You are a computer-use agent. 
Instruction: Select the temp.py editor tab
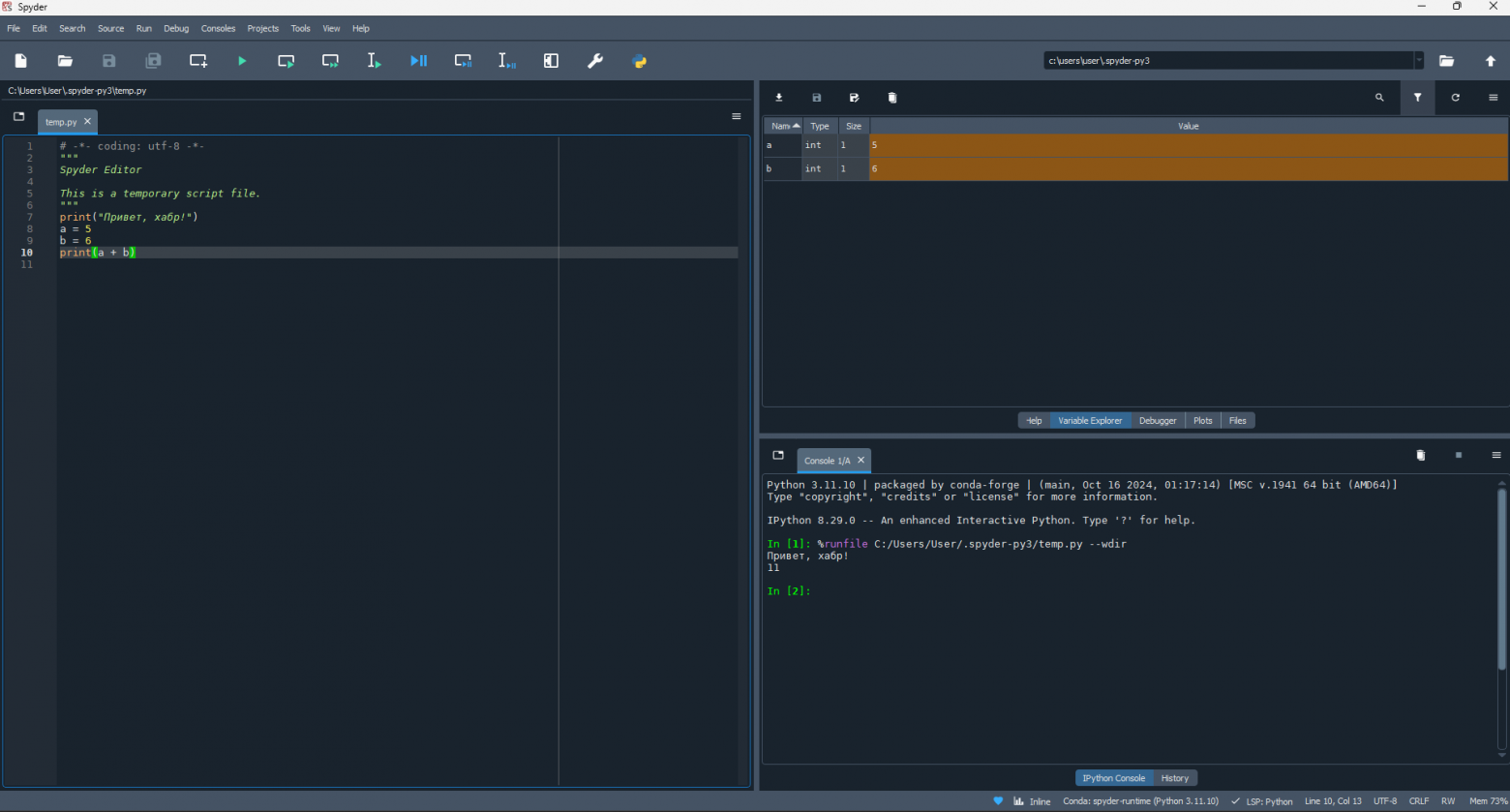[61, 122]
